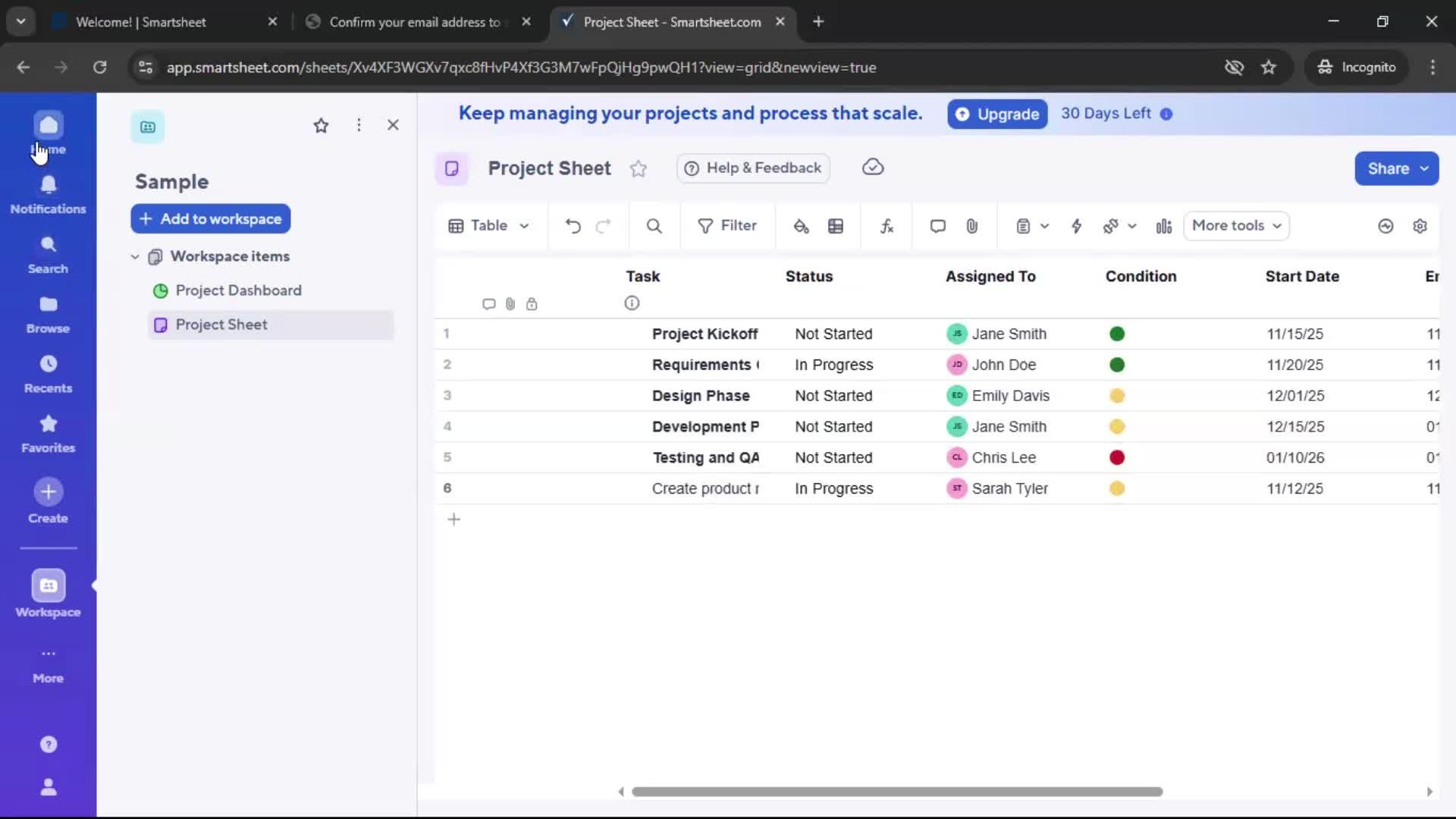Open the Table view dropdown
1456x819 pixels.
coord(488,225)
